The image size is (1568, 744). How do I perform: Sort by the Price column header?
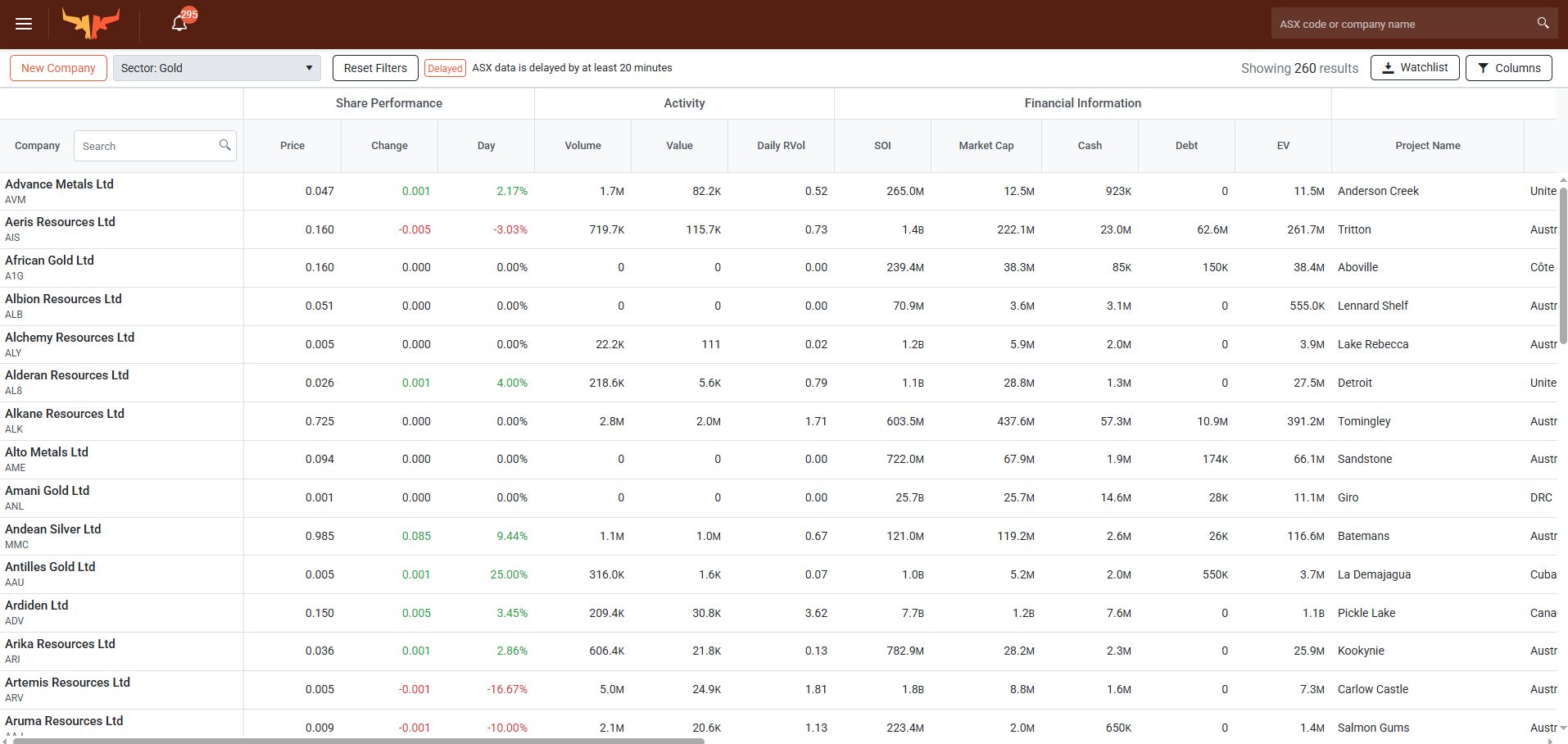click(292, 146)
